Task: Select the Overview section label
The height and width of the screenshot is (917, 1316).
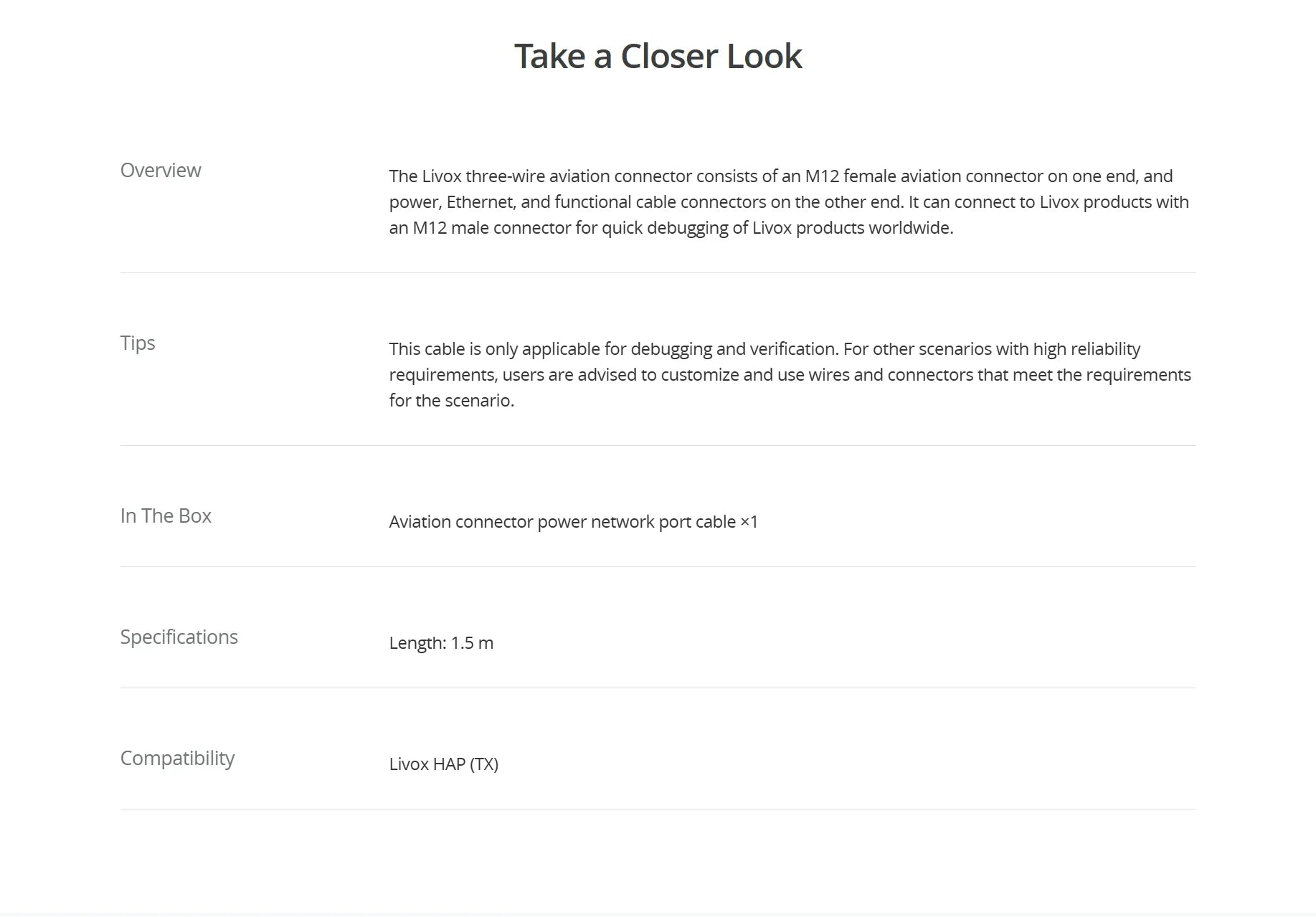Action: click(x=161, y=171)
